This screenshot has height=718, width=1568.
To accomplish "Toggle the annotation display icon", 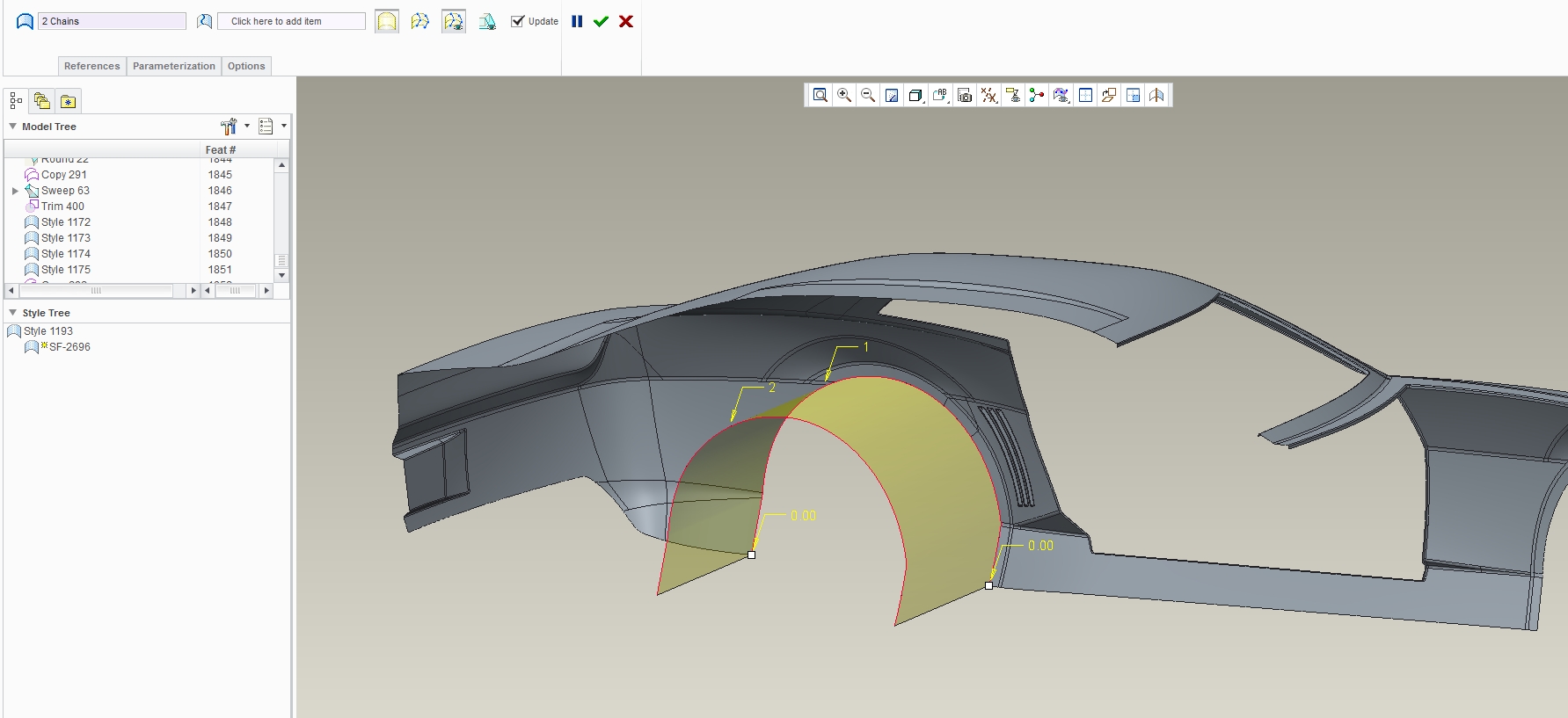I will point(1013,95).
